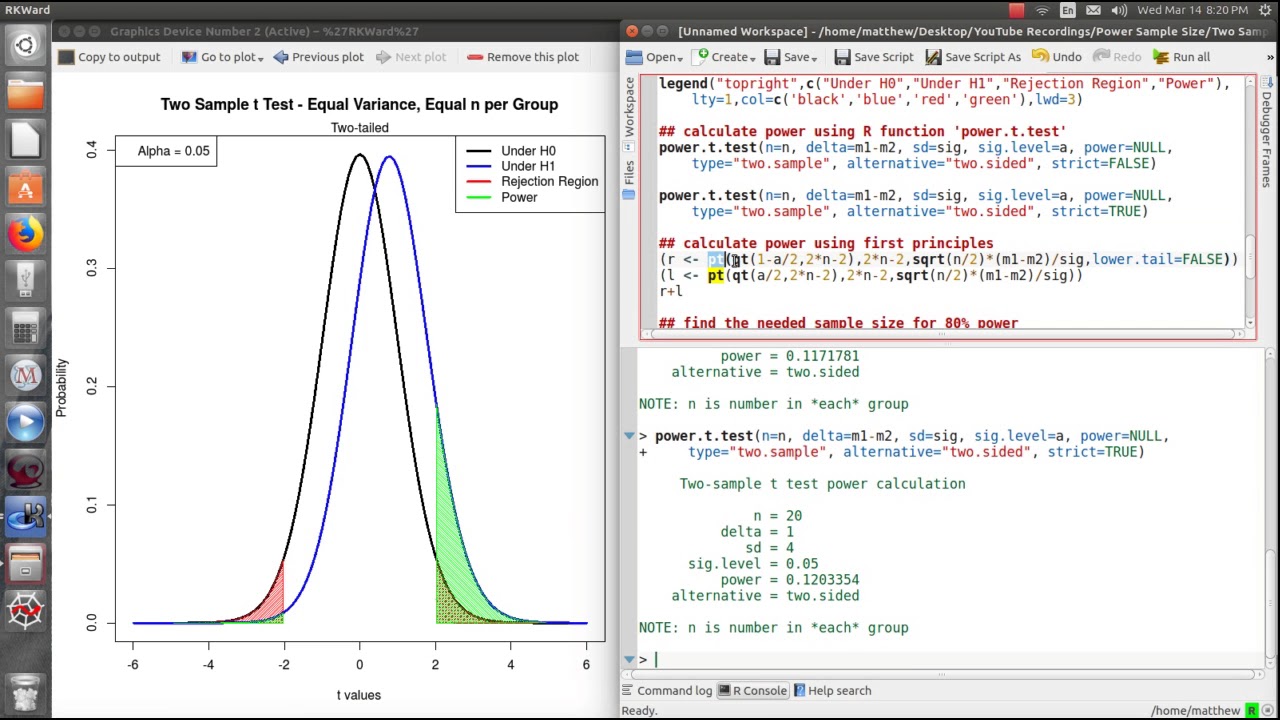Click the 'Two-sample t test power calculation' output
The height and width of the screenshot is (720, 1280).
point(822,484)
